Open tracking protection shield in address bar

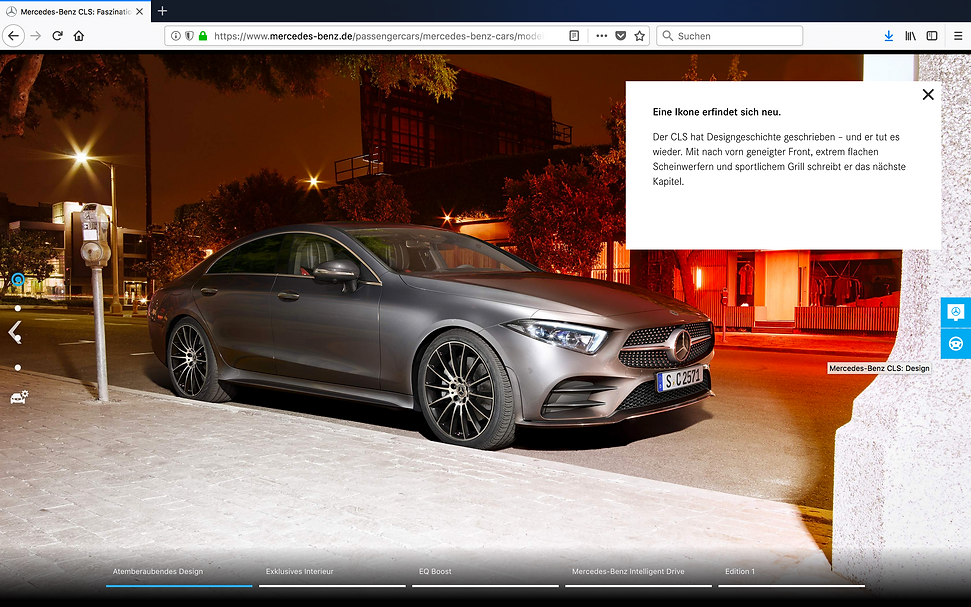pyautogui.click(x=189, y=36)
